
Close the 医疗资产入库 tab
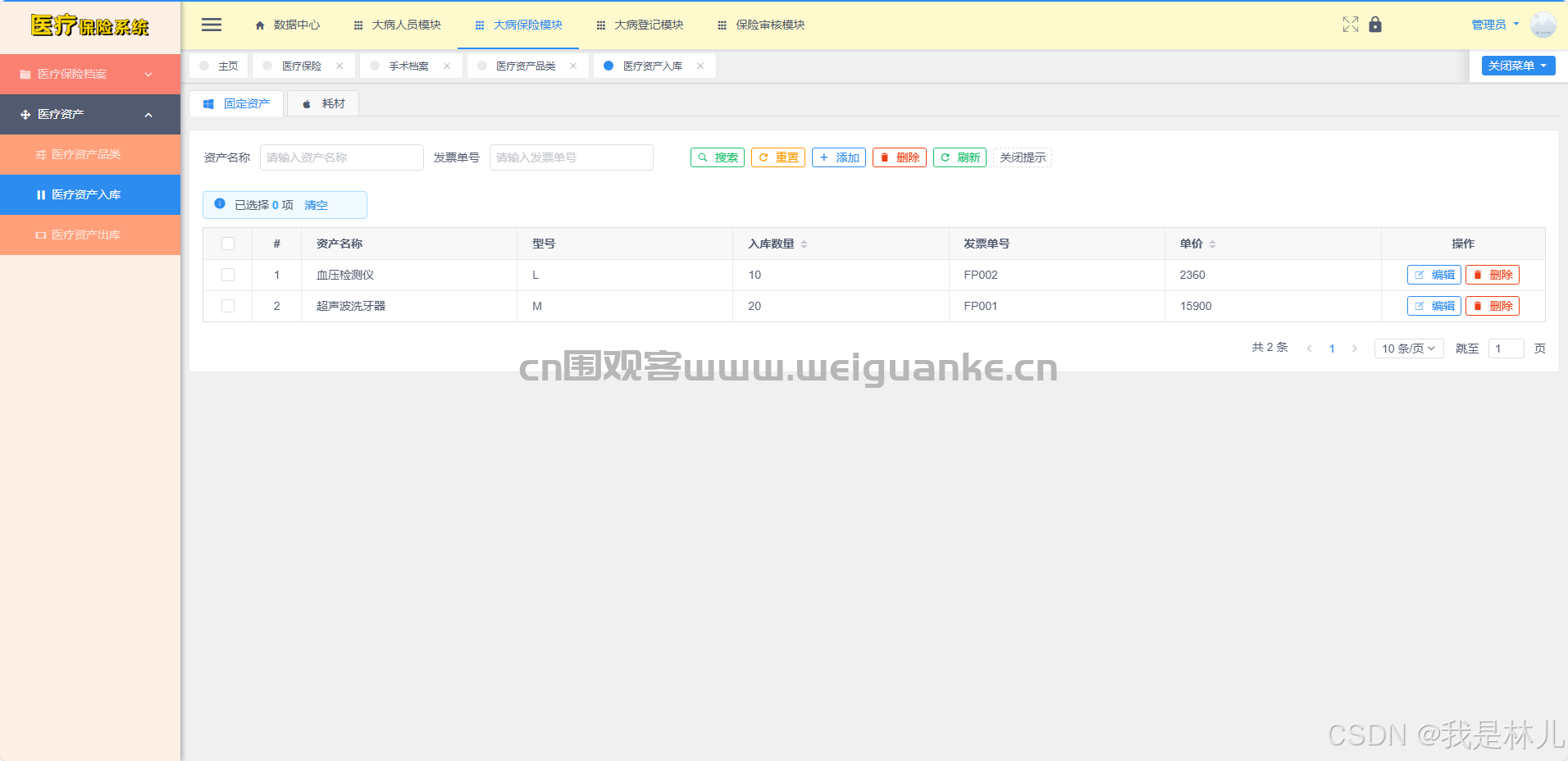pos(700,66)
